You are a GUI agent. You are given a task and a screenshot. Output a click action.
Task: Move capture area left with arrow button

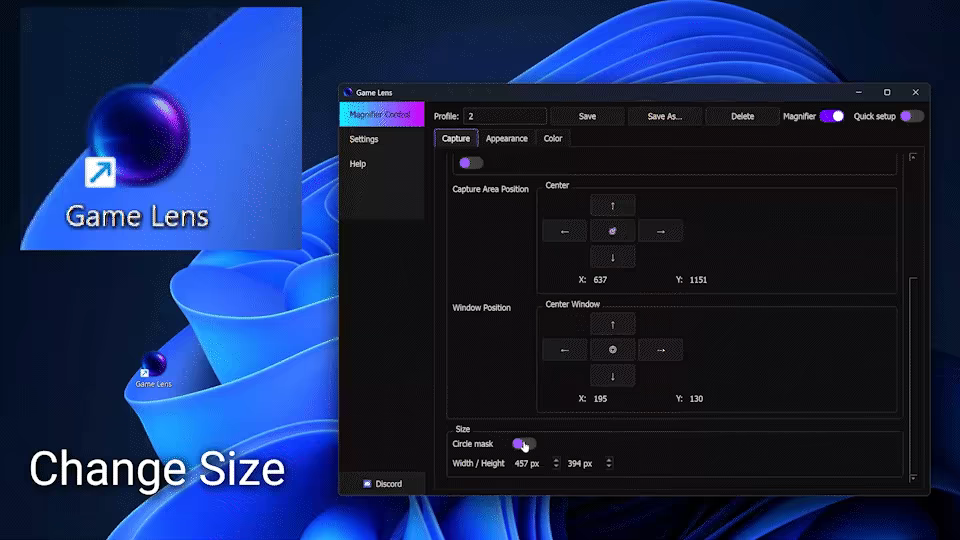[564, 231]
